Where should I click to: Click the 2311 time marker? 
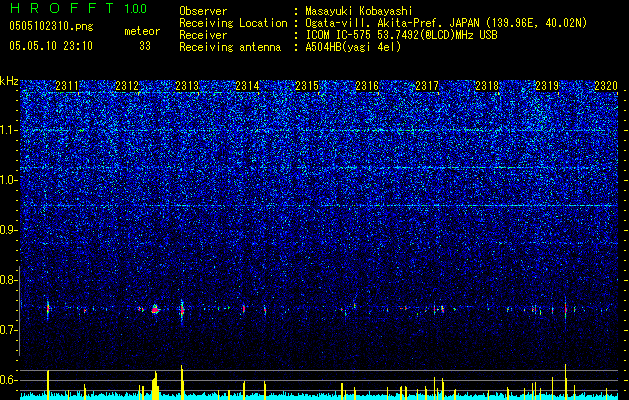pyautogui.click(x=67, y=86)
